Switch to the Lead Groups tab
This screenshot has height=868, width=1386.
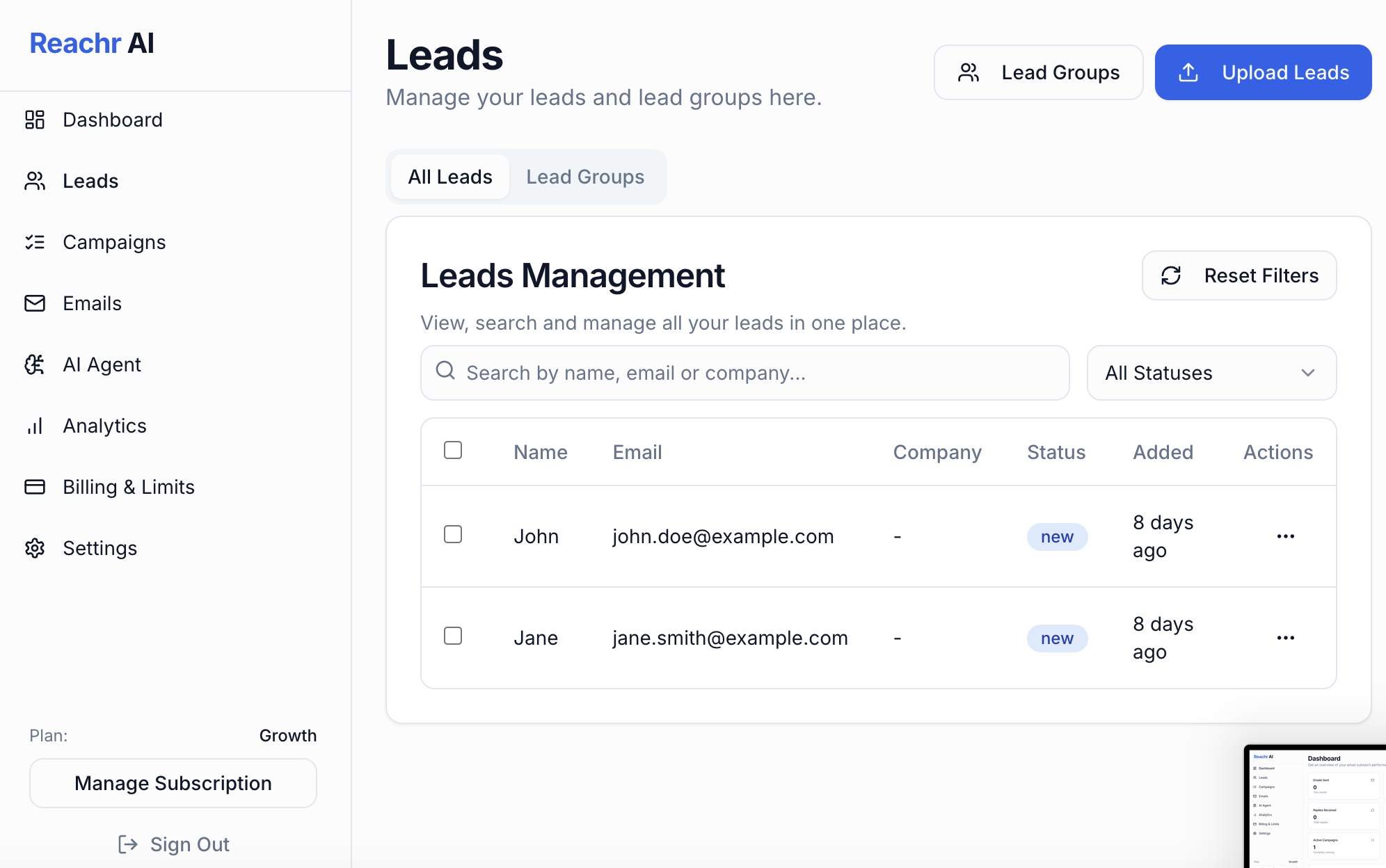[585, 177]
